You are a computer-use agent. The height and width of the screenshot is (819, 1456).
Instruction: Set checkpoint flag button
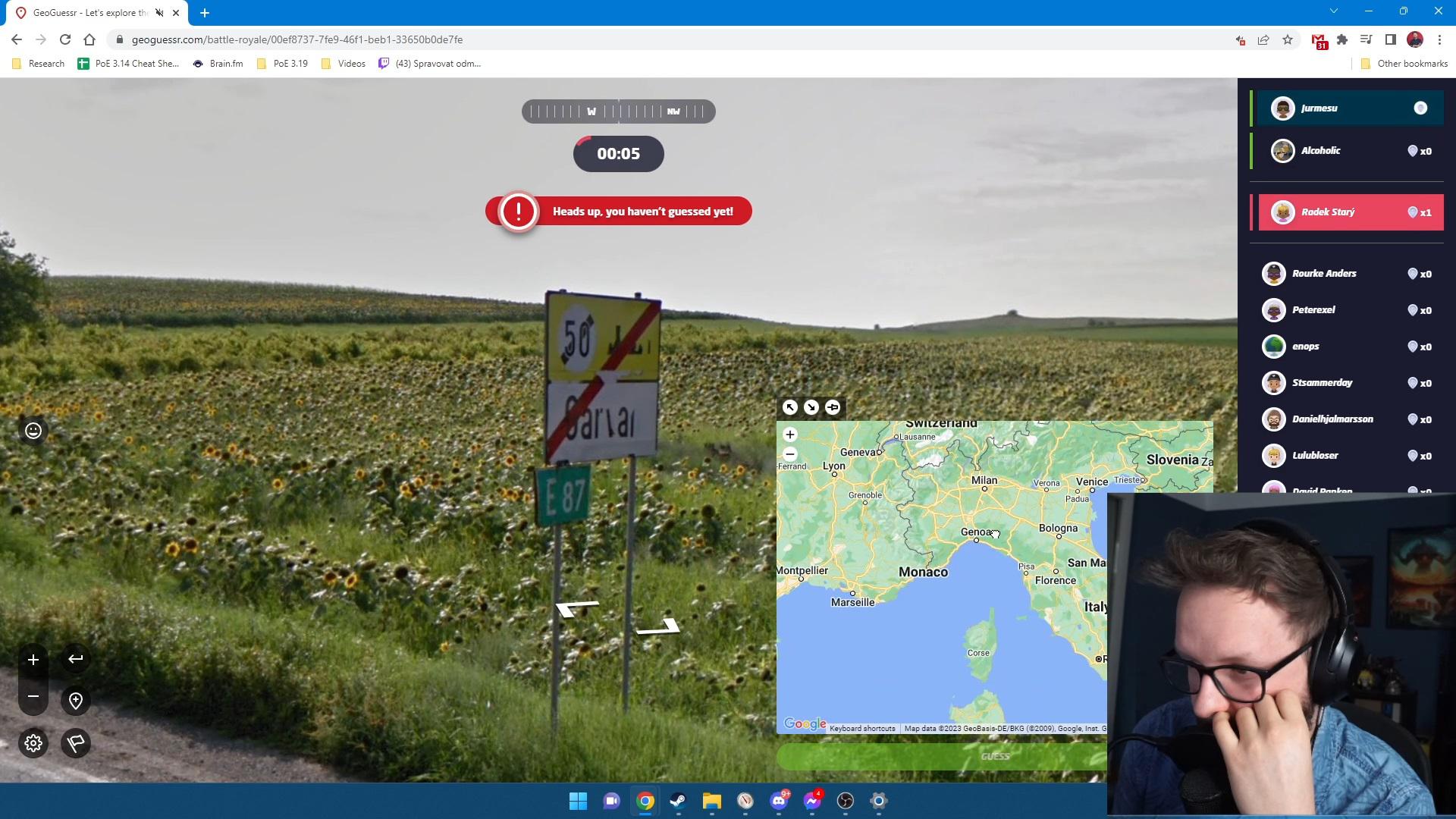point(76,743)
